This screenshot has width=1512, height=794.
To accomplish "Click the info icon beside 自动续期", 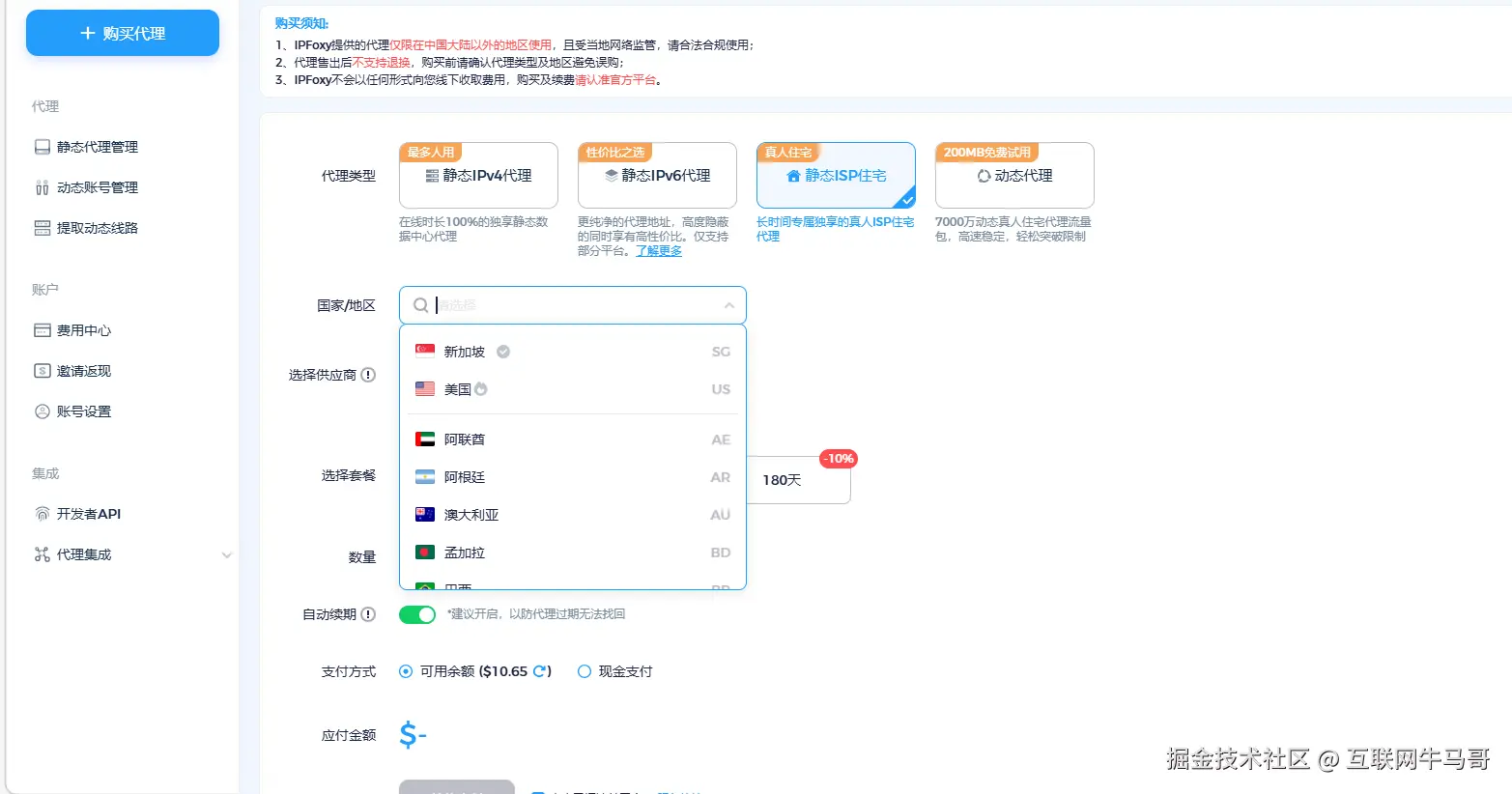I will pos(368,614).
